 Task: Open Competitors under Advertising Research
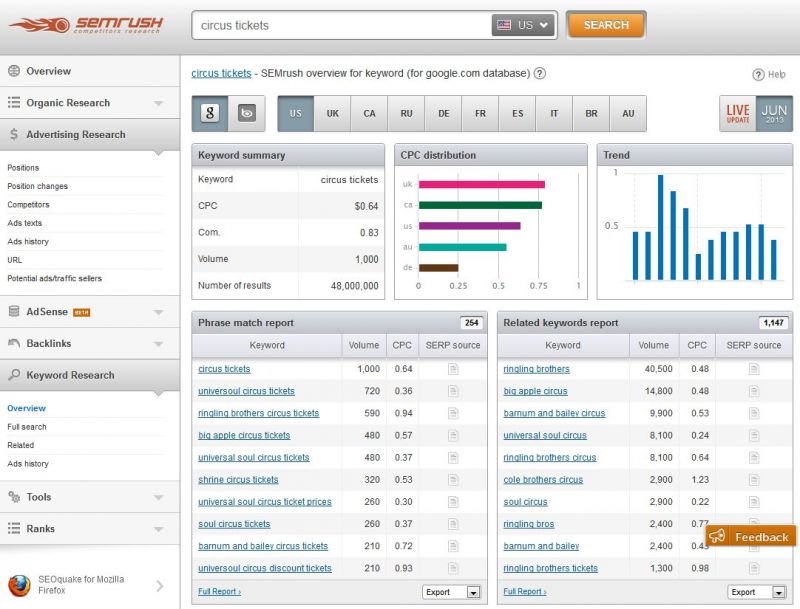pos(29,205)
